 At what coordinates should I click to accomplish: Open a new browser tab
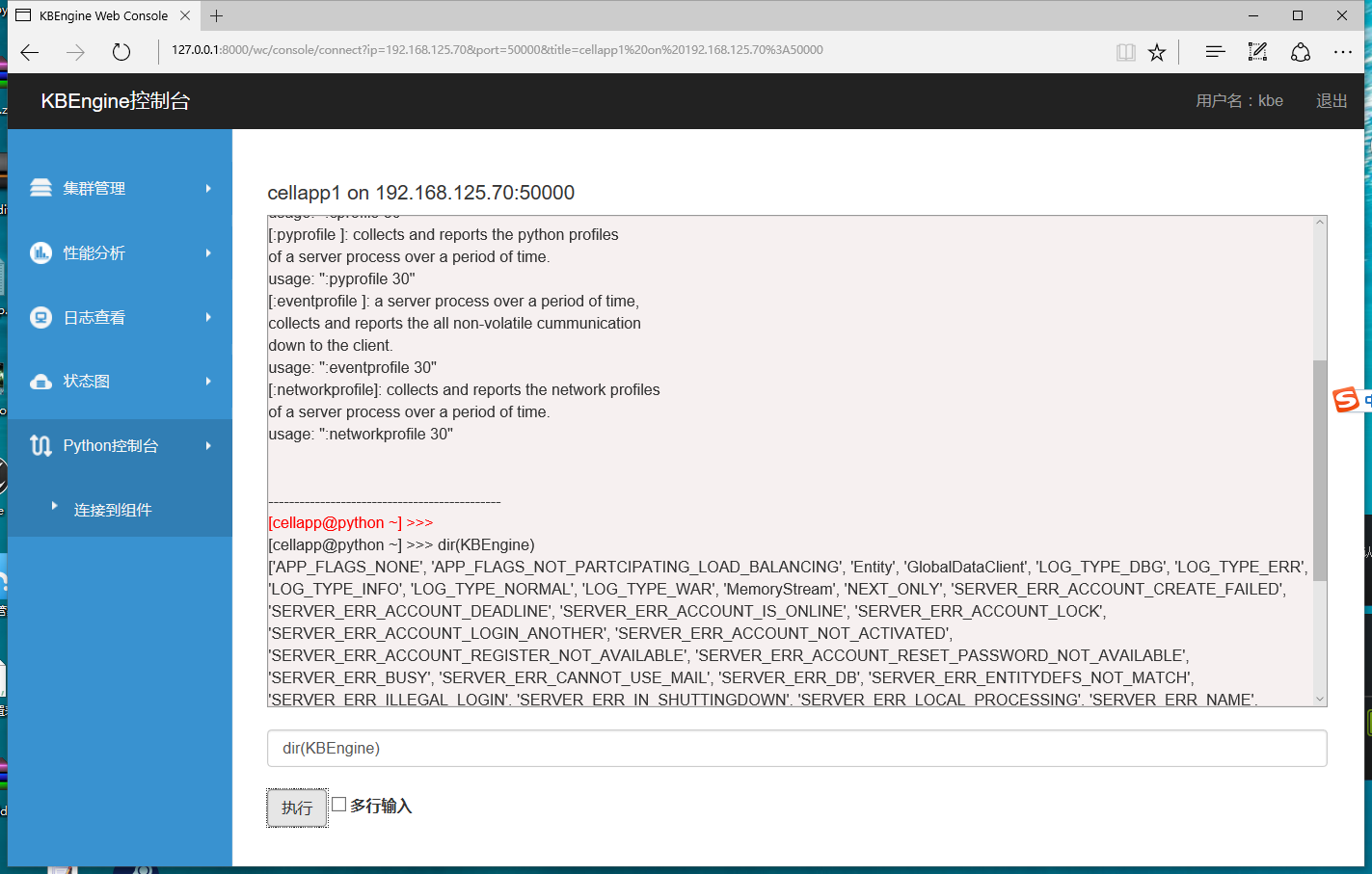[x=216, y=15]
